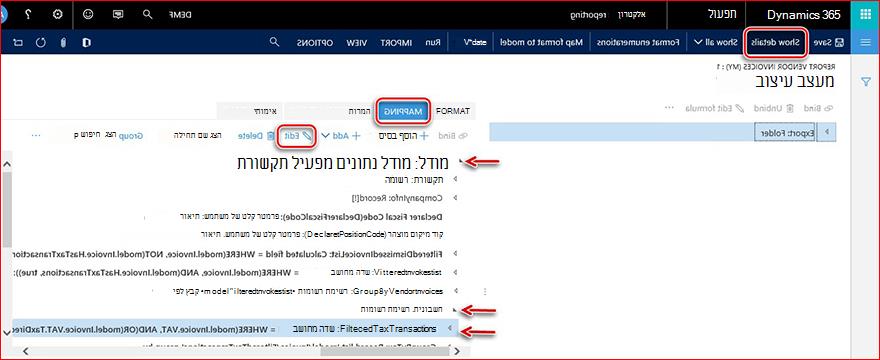This screenshot has height=360, width=880.
Task: Click the drag handle dots beside GroupByVendorInvoices
Action: pos(485,291)
